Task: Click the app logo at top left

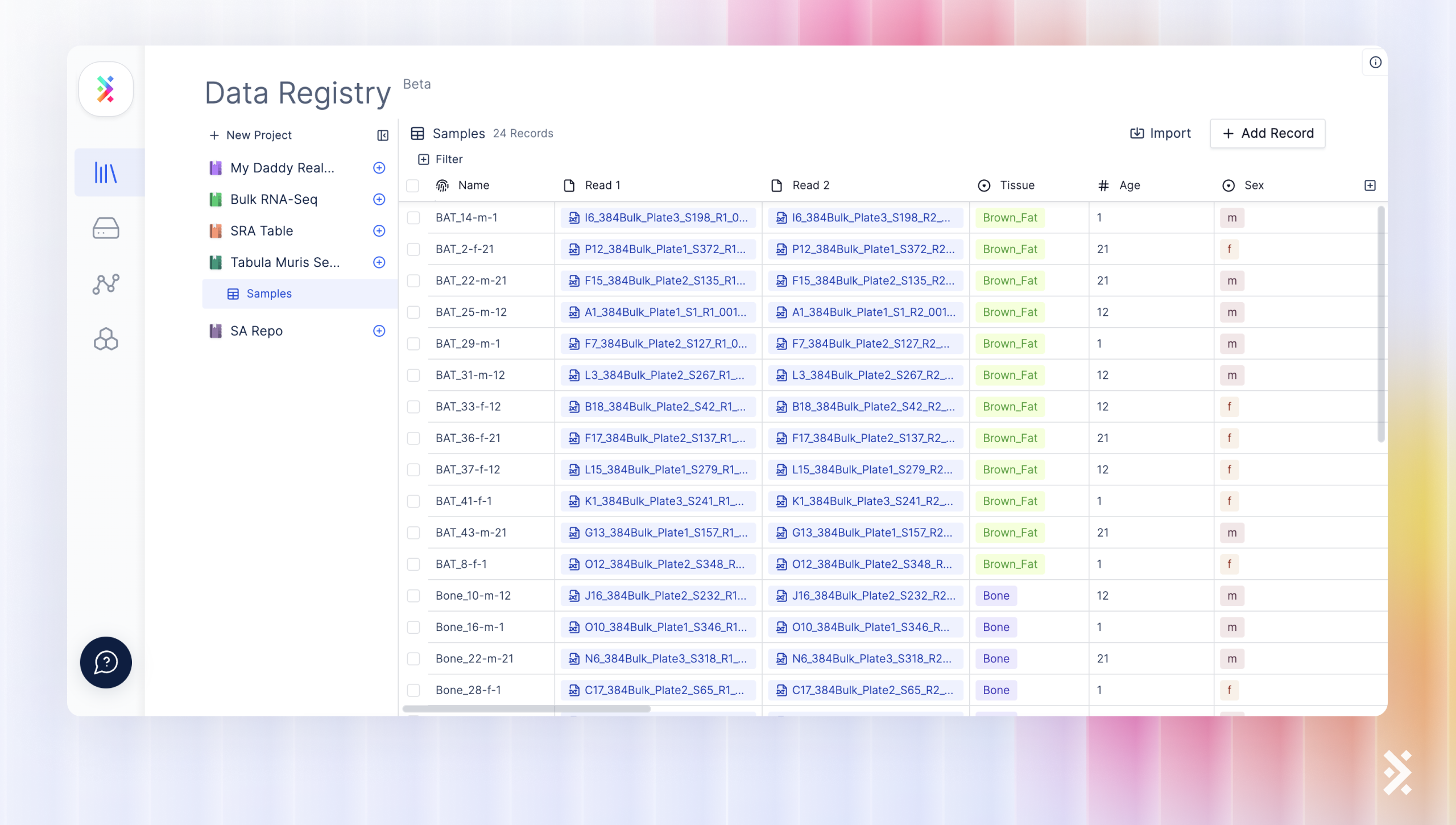Action: [106, 89]
